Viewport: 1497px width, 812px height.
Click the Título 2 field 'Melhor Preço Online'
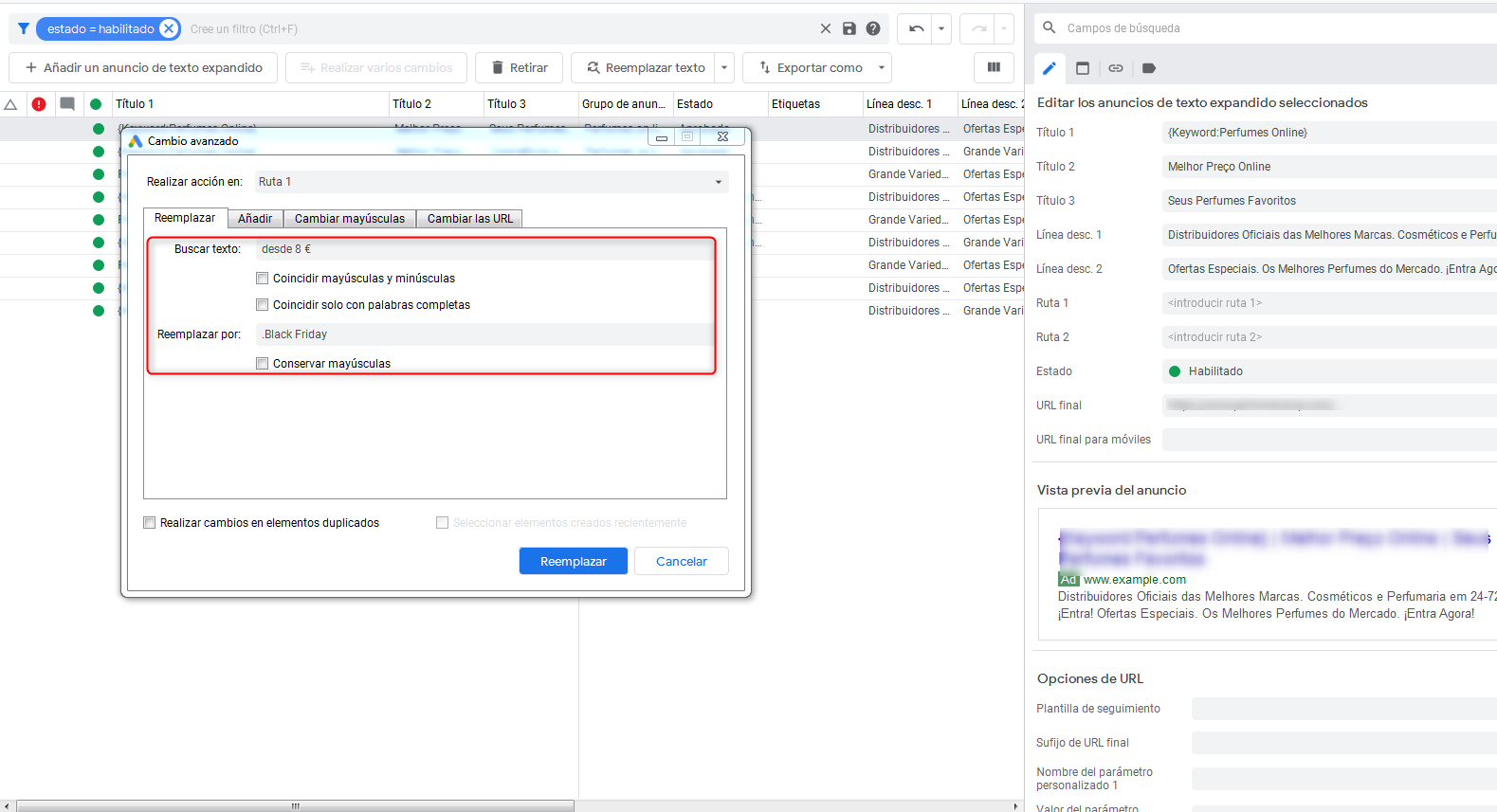pos(1329,167)
